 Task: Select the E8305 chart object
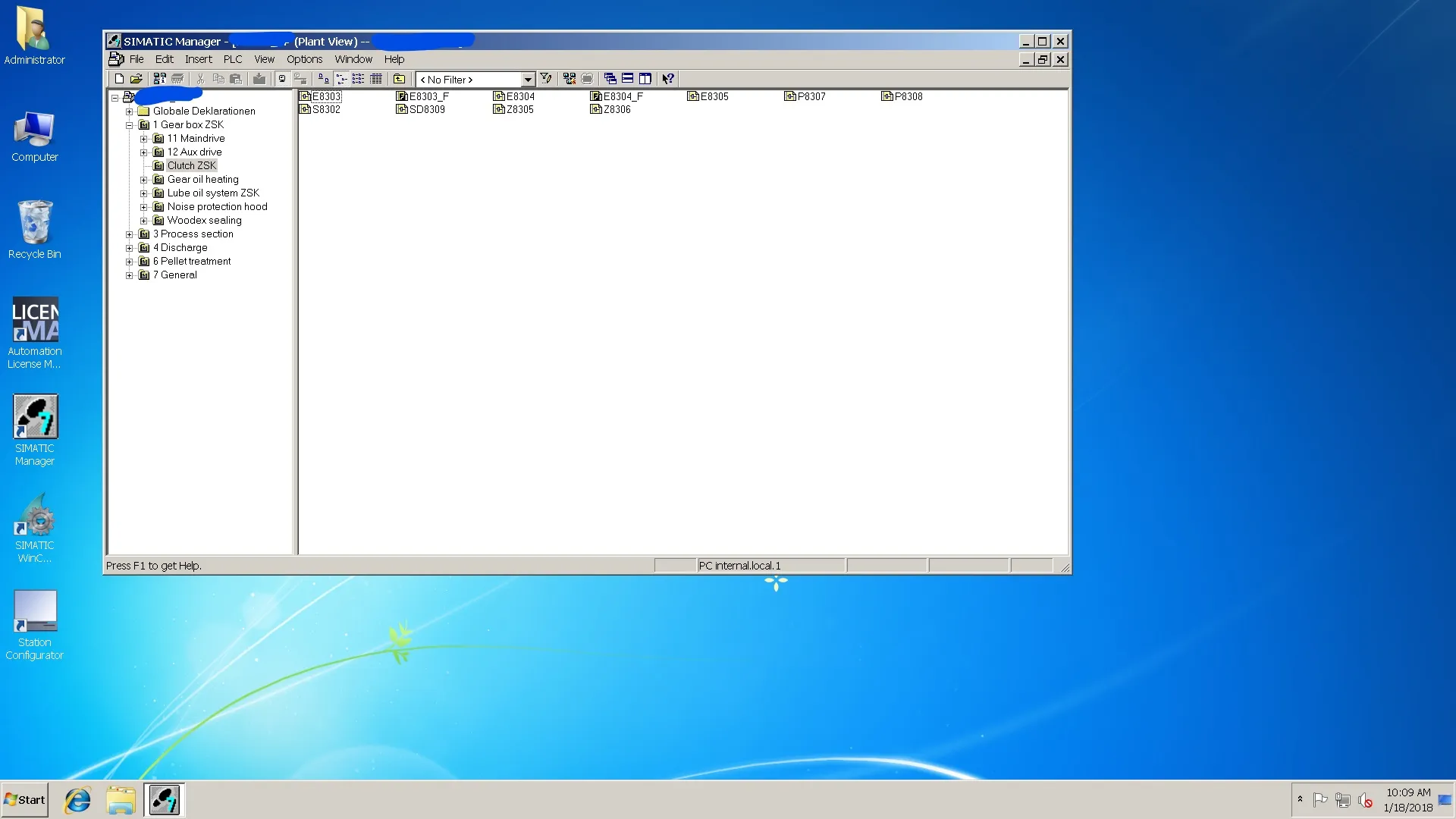pos(708,96)
